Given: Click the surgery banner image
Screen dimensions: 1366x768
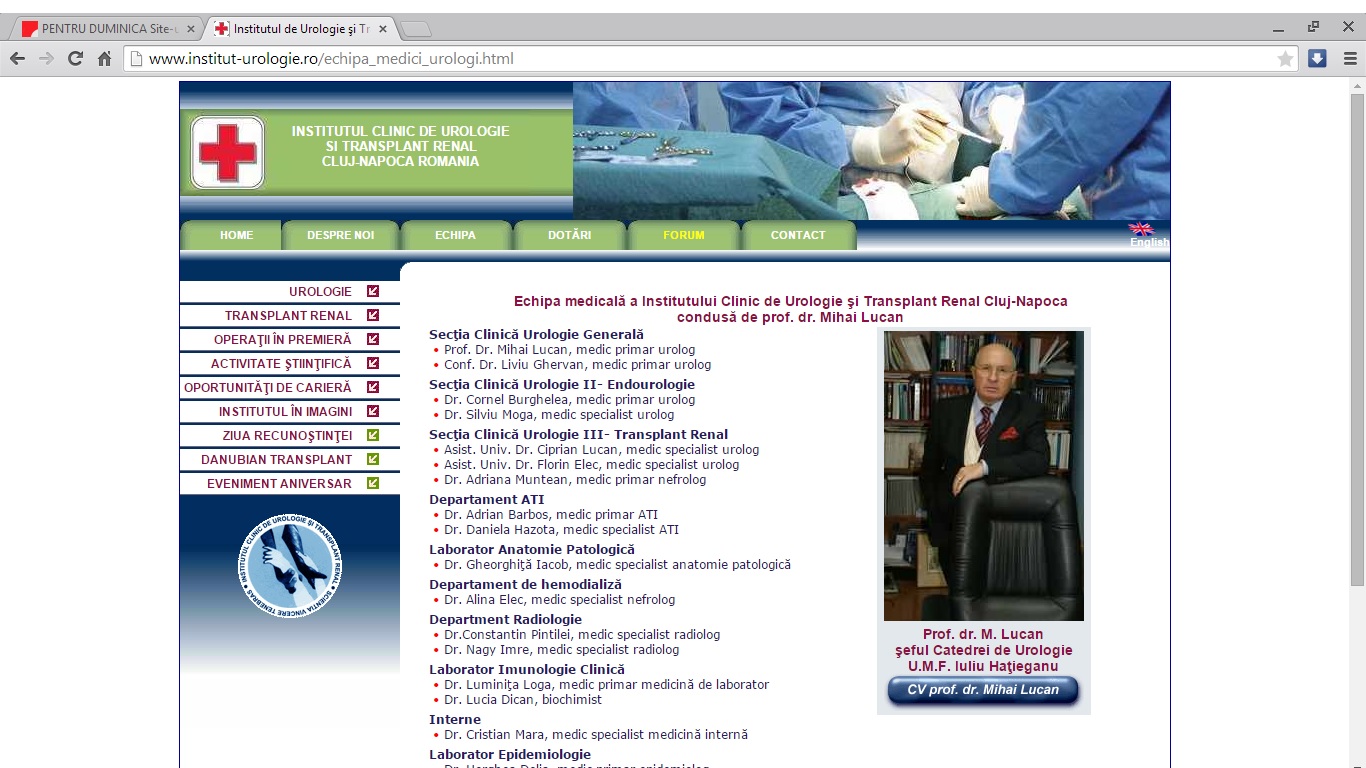Looking at the screenshot, I should tap(871, 151).
